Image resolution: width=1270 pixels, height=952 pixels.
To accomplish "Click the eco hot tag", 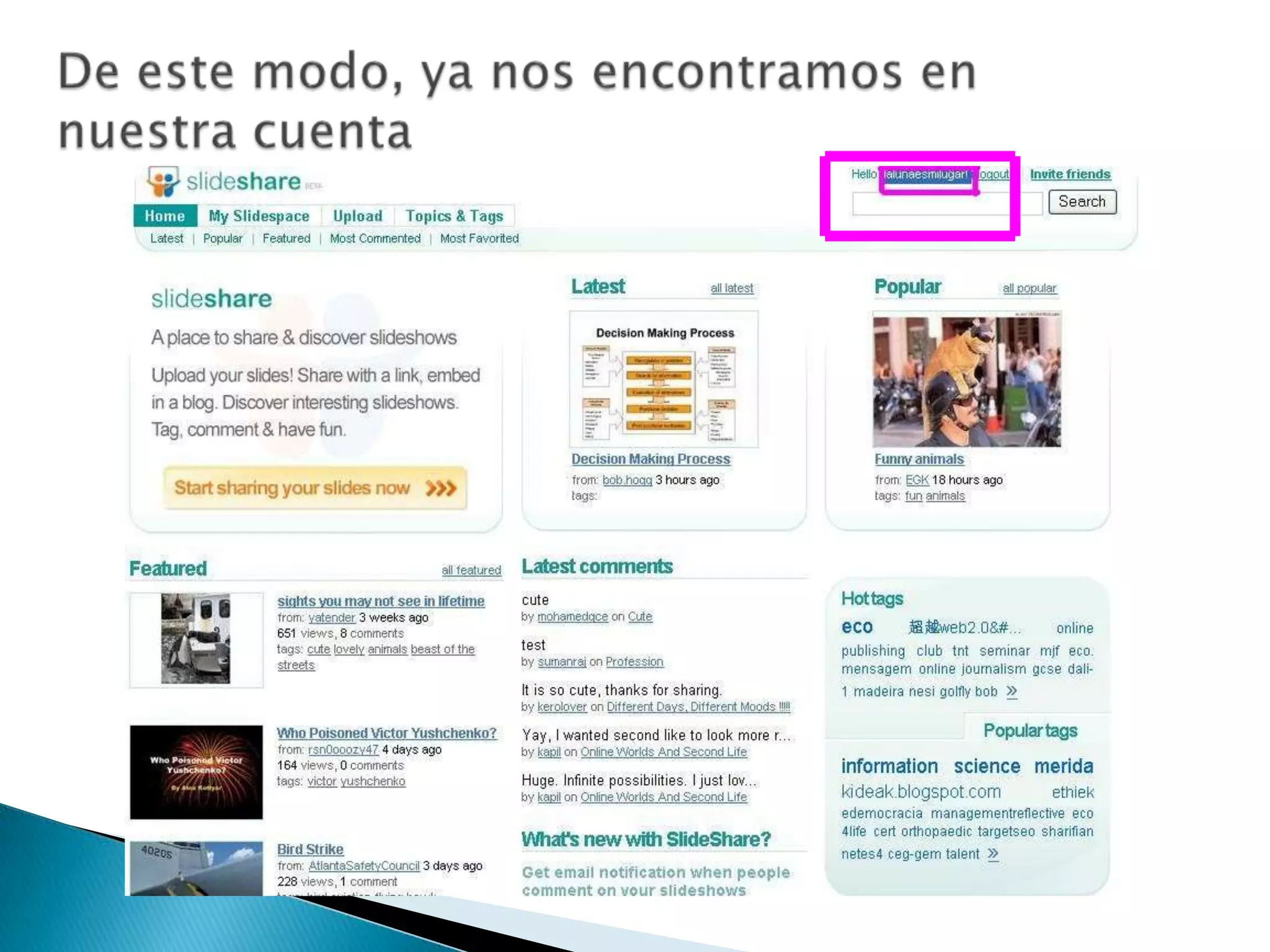I will (x=857, y=627).
